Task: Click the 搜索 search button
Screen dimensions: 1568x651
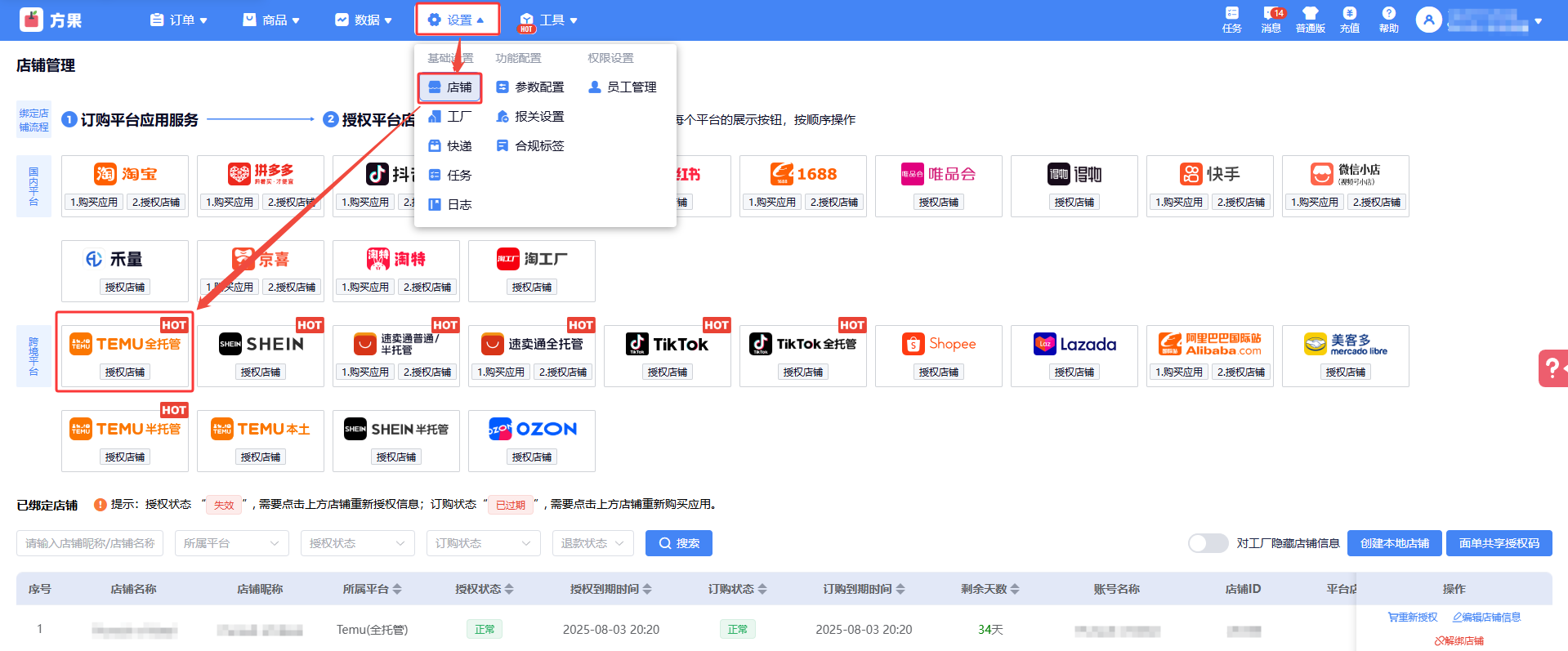Action: point(678,543)
